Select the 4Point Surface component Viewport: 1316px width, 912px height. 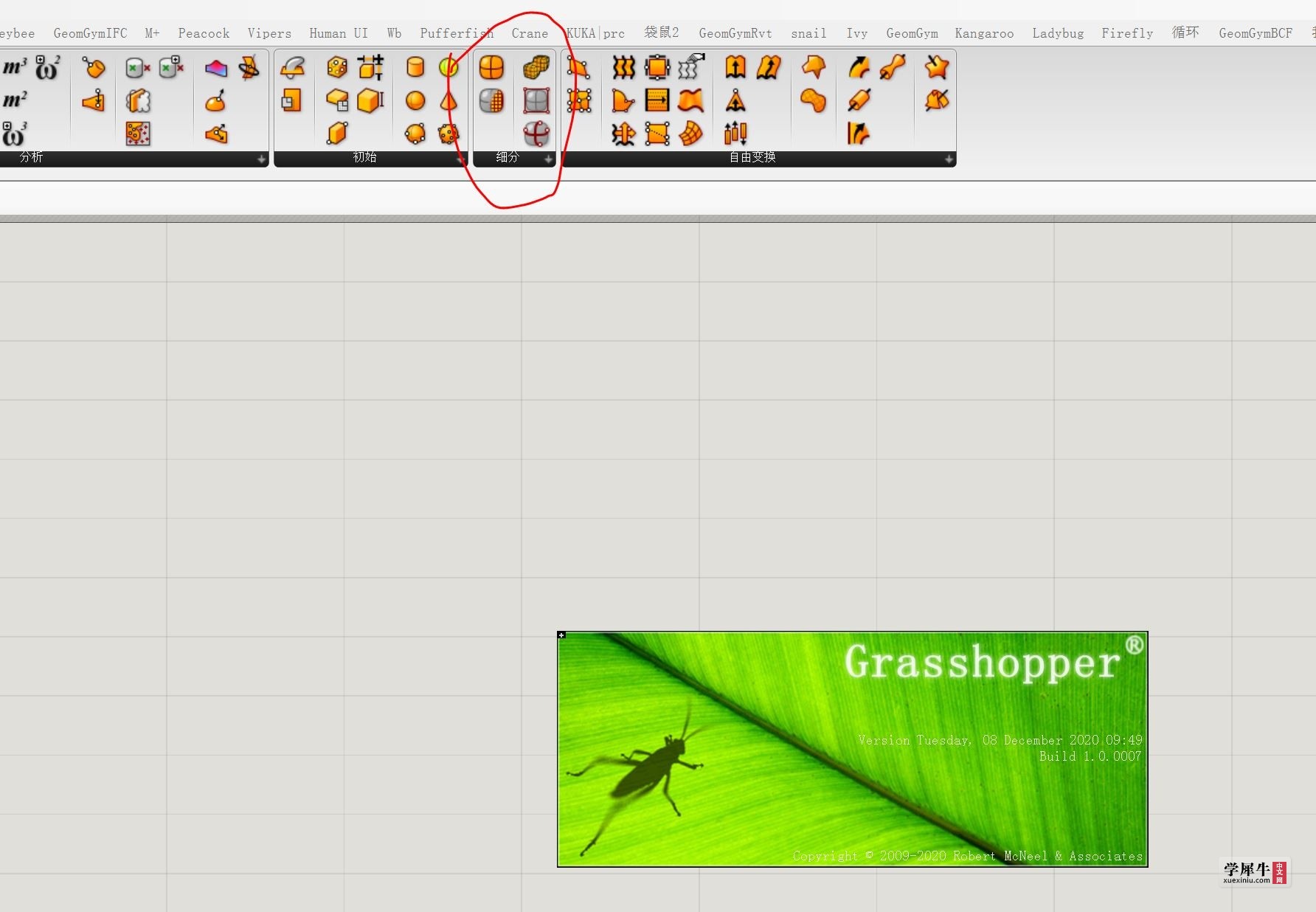point(579,68)
